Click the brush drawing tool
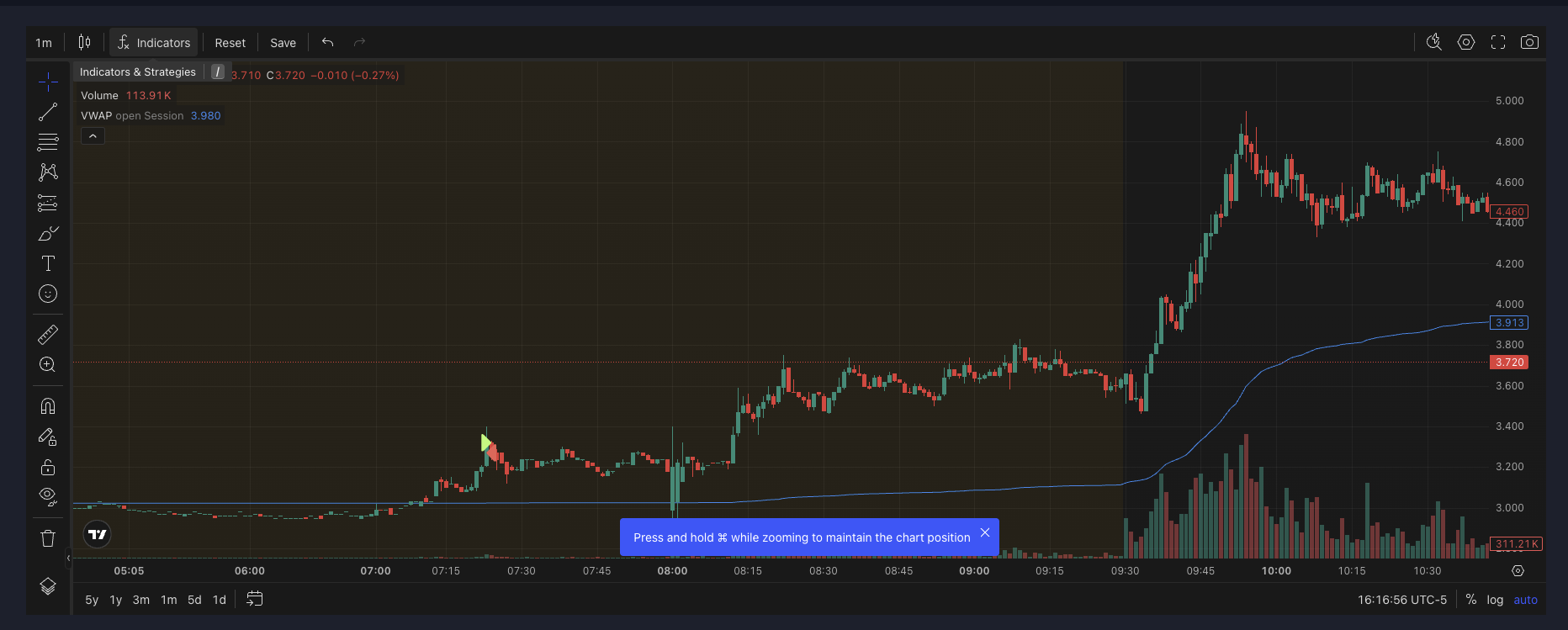Viewport: 1568px width, 630px height. [x=48, y=234]
